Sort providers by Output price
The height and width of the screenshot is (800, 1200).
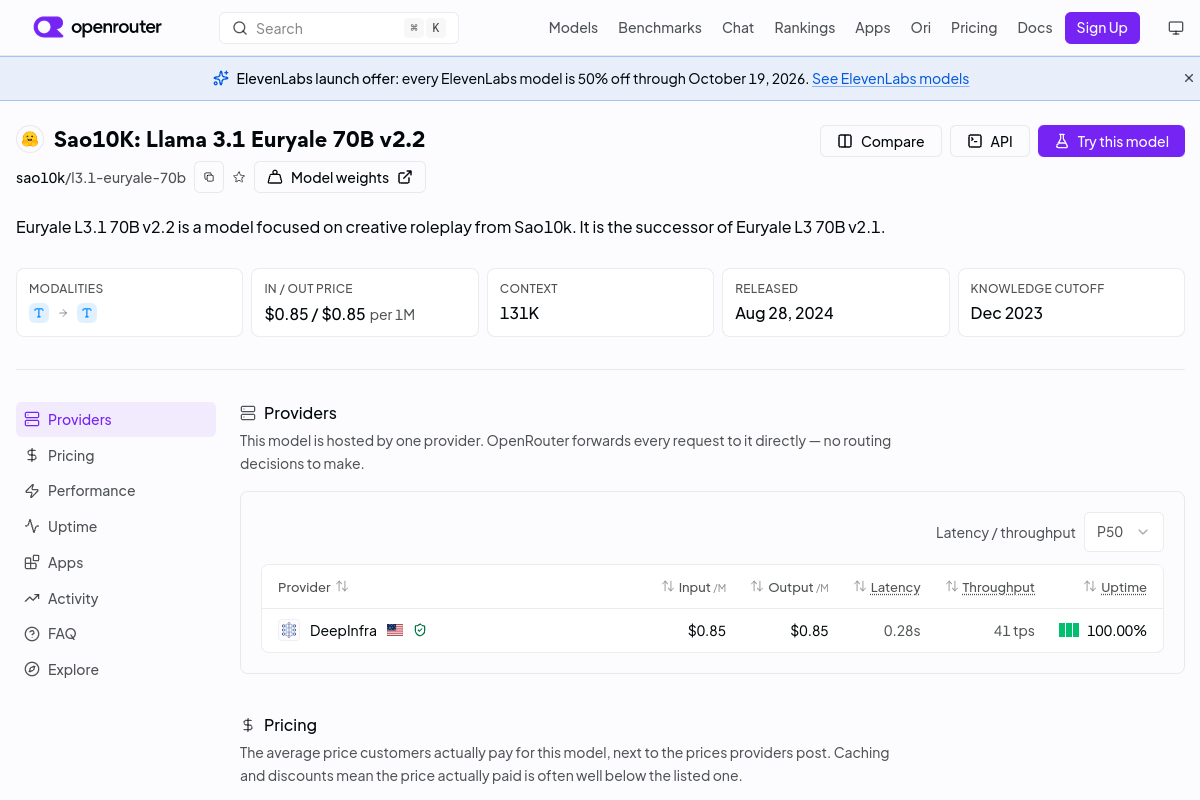pyautogui.click(x=790, y=587)
